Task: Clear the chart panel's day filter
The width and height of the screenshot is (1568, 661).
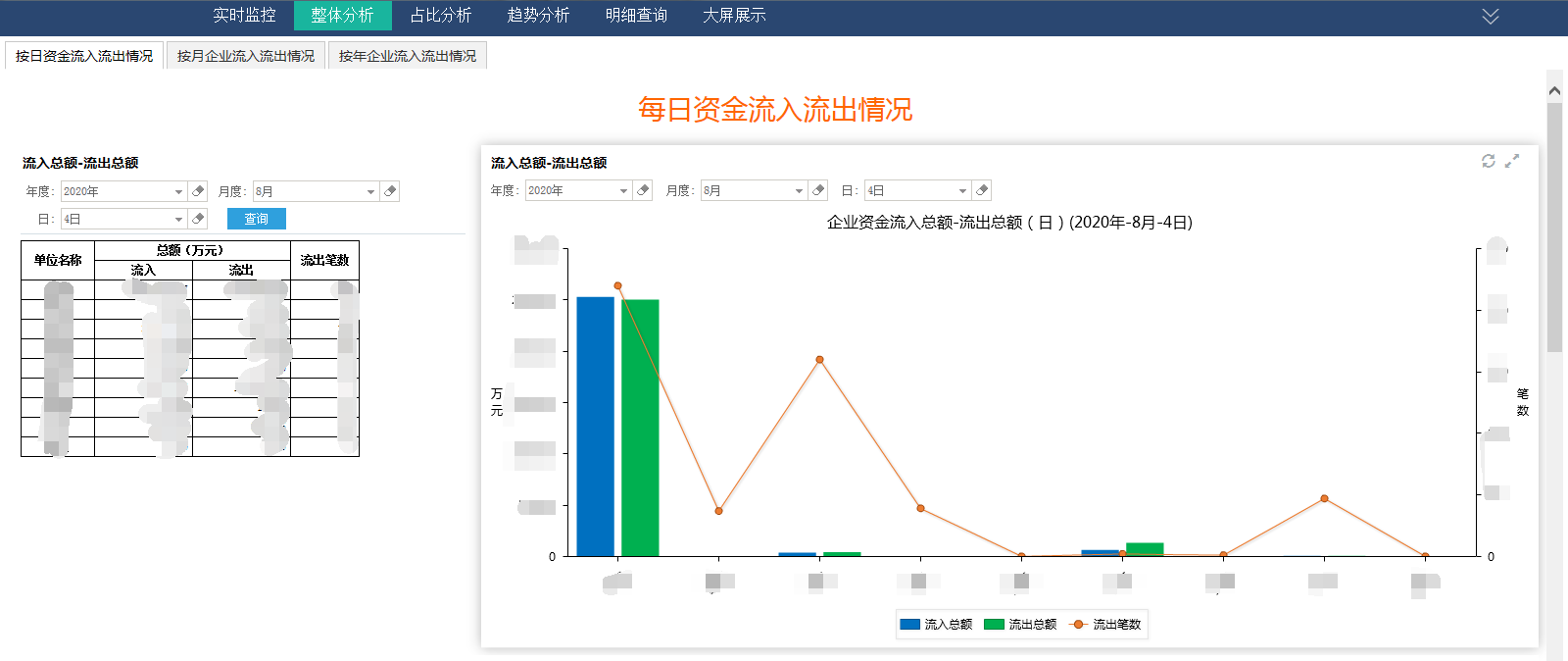Action: pyautogui.click(x=982, y=190)
